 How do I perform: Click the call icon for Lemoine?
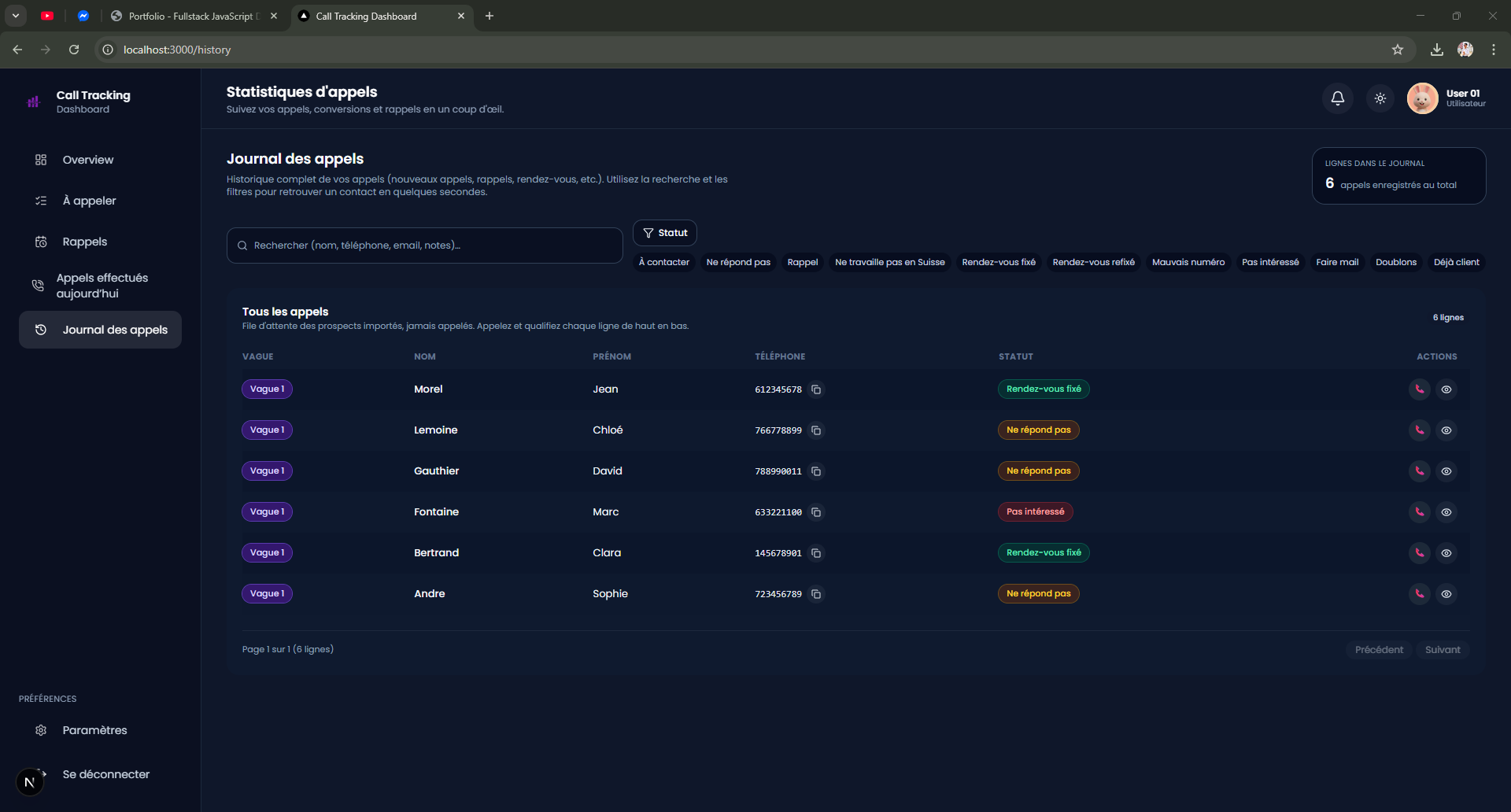point(1419,430)
